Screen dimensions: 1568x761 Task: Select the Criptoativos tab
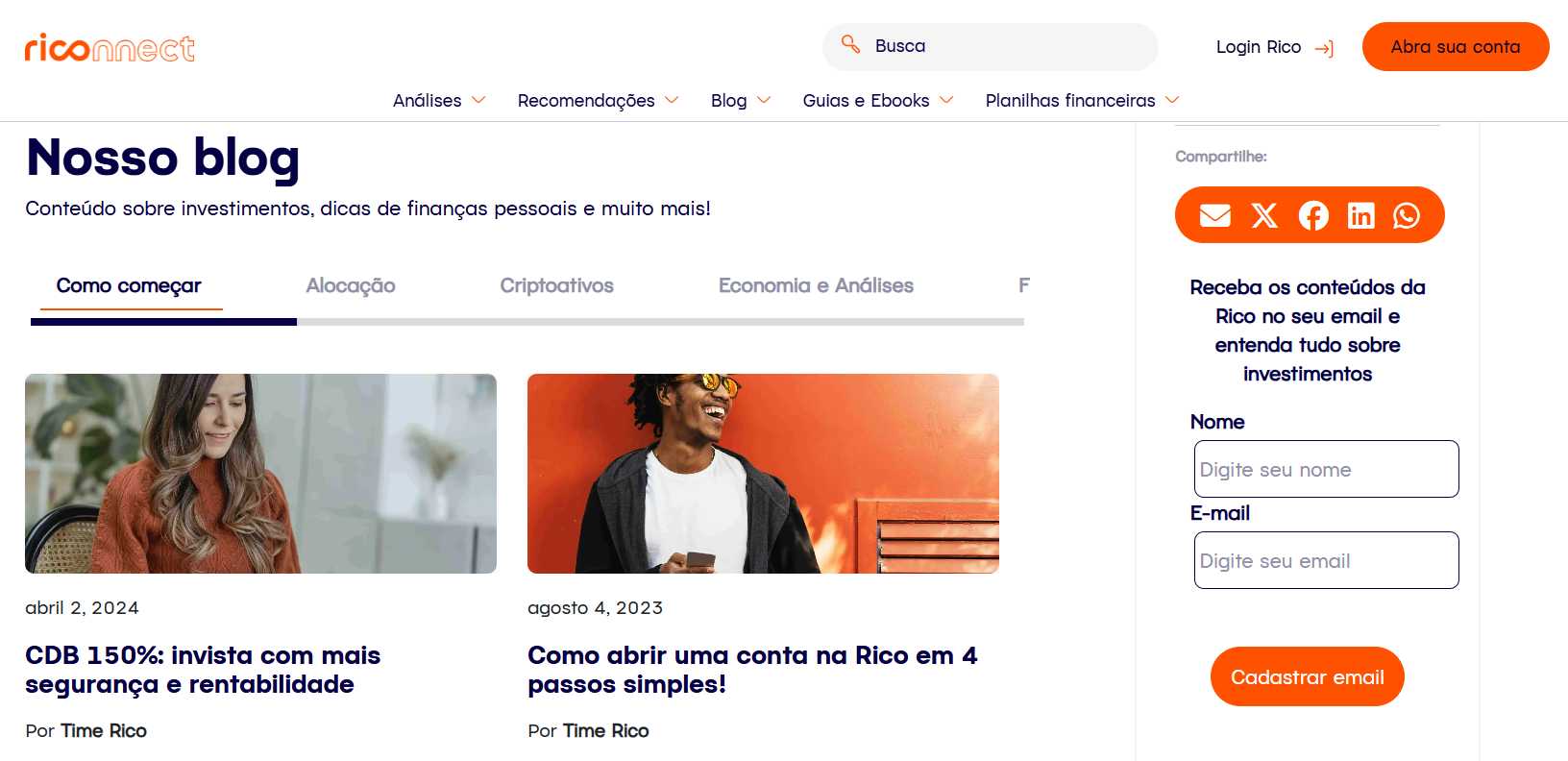[556, 285]
